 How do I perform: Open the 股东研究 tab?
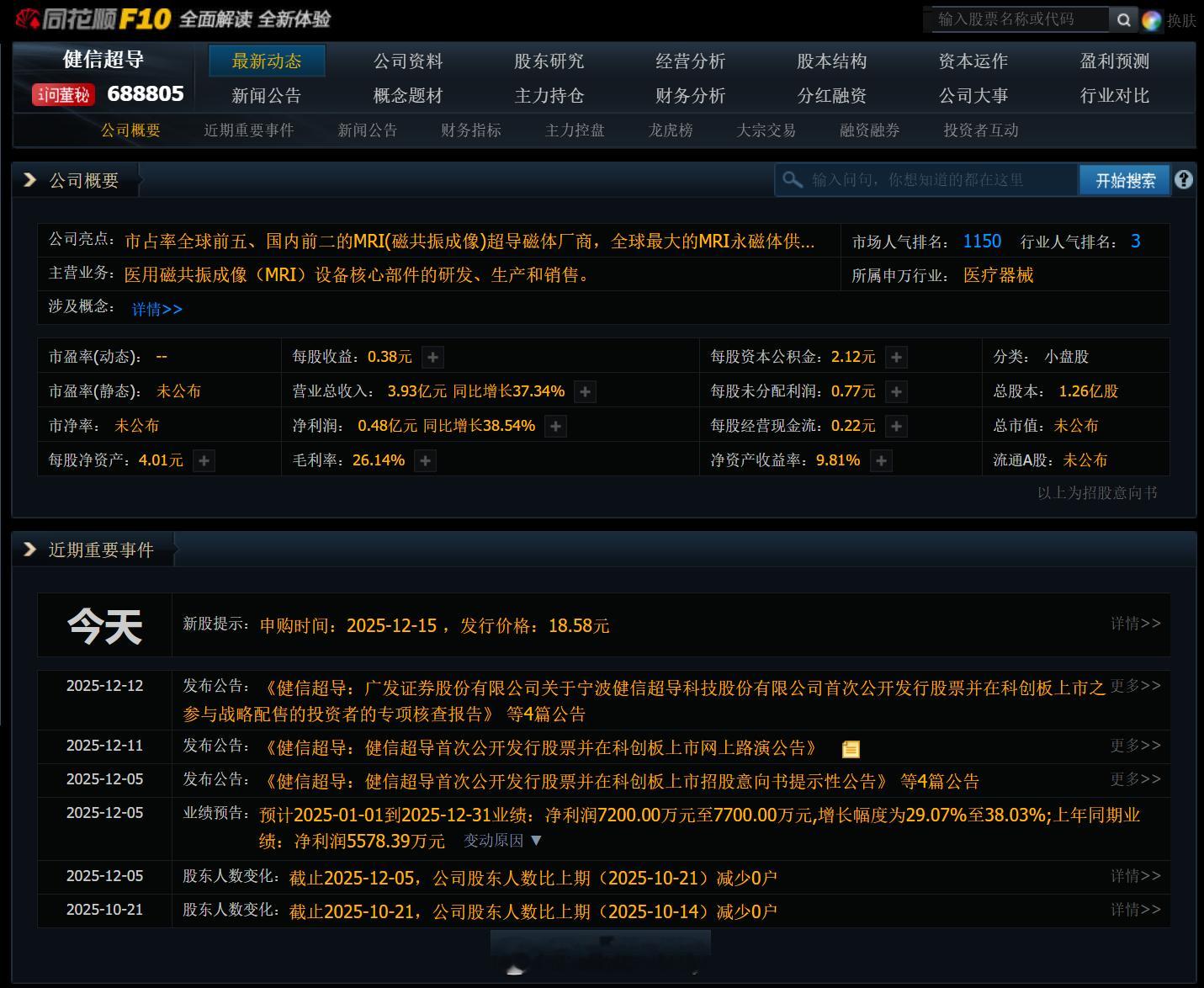tap(549, 61)
